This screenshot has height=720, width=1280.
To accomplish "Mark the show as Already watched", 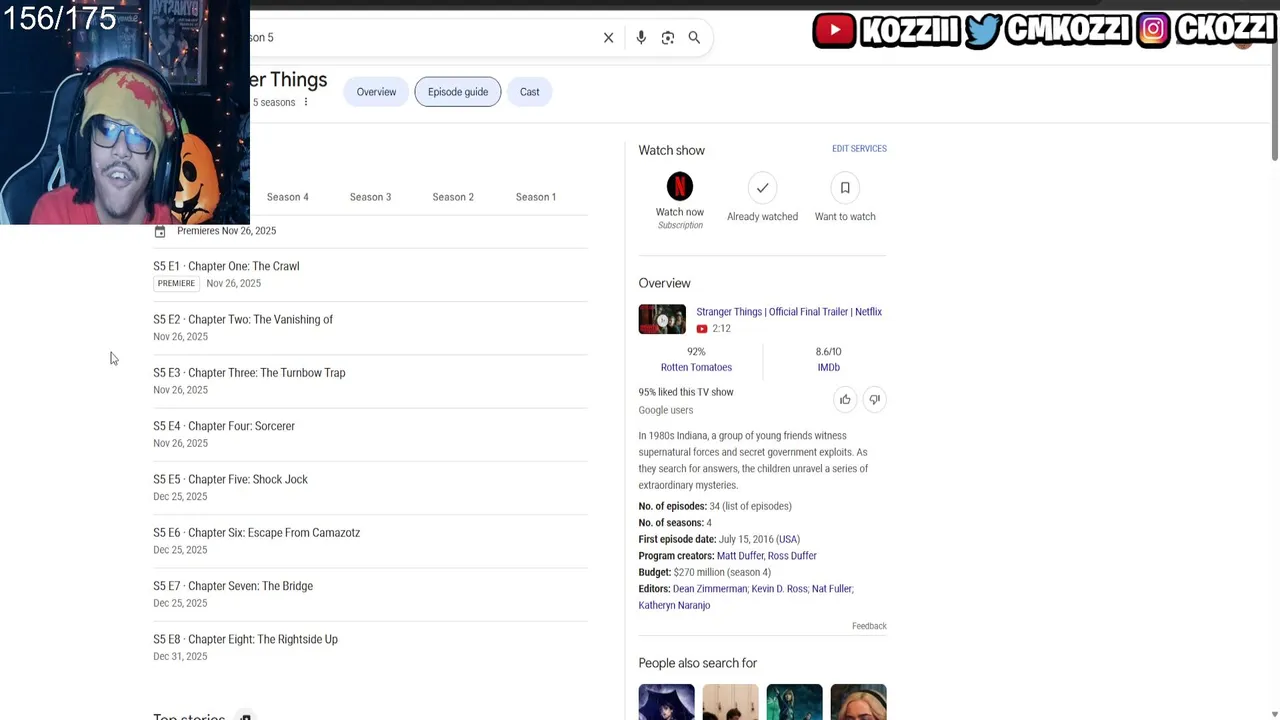I will [762, 187].
